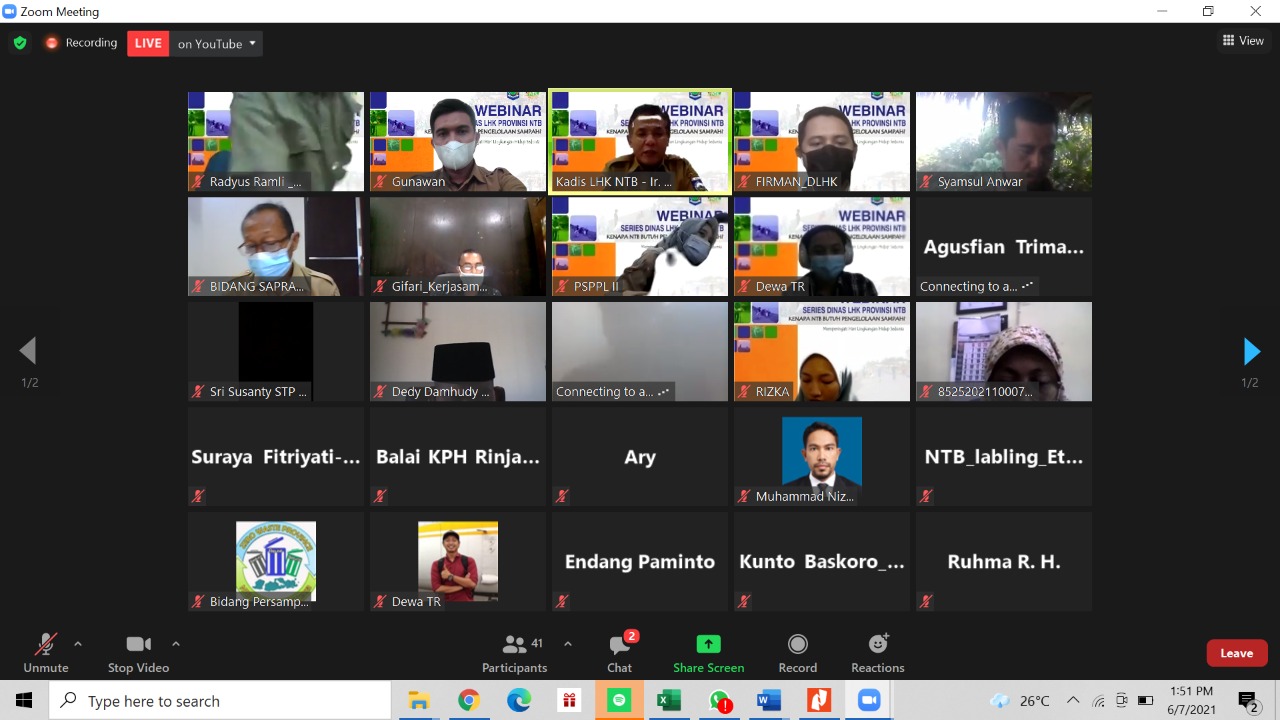Image resolution: width=1280 pixels, height=720 pixels.
Task: Click the green Share Screen icon
Action: pyautogui.click(x=708, y=644)
